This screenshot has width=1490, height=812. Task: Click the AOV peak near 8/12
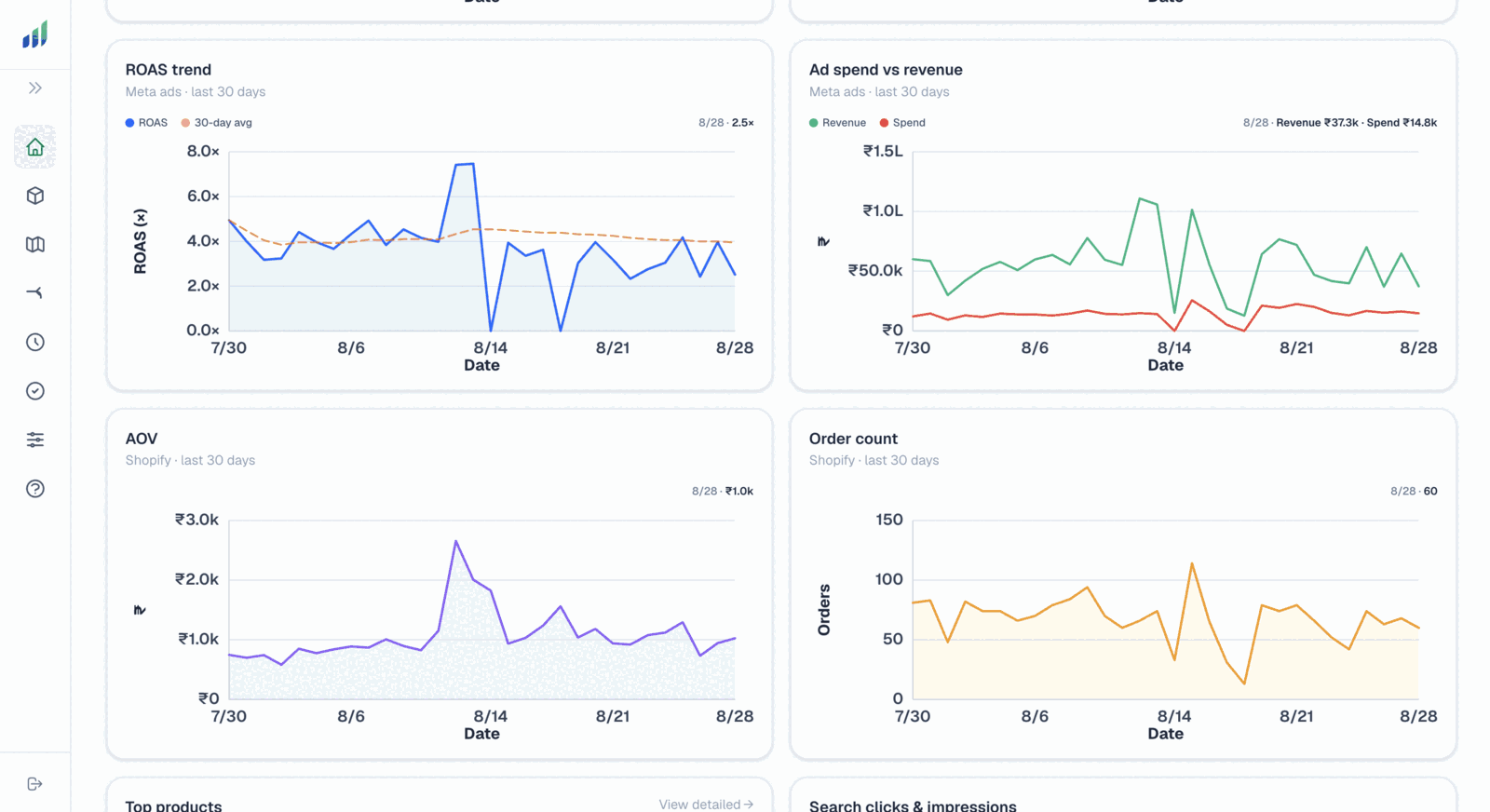tap(456, 541)
